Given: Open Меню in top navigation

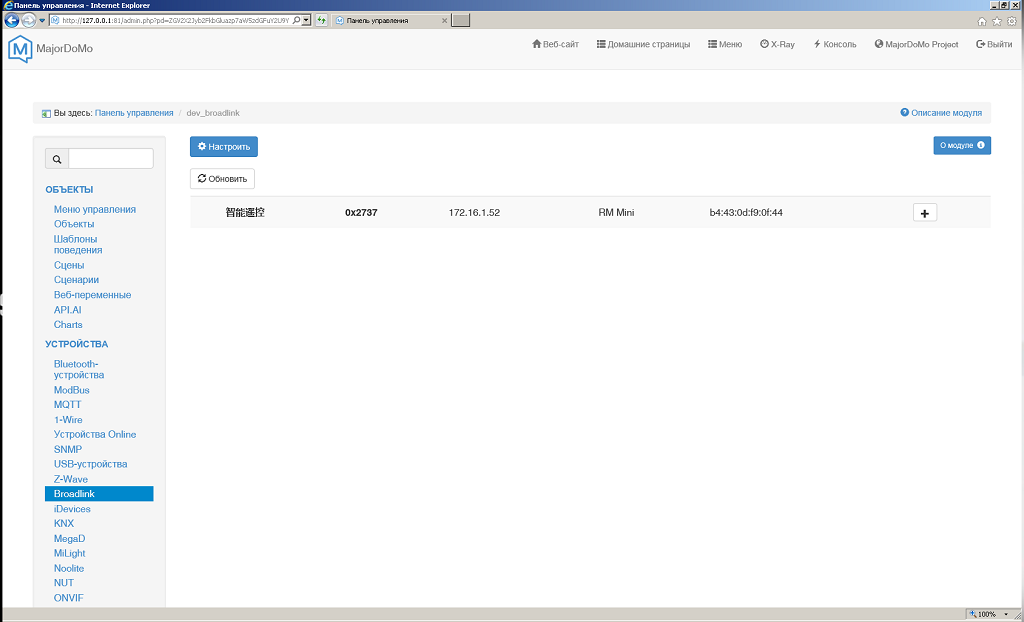Looking at the screenshot, I should [x=725, y=44].
